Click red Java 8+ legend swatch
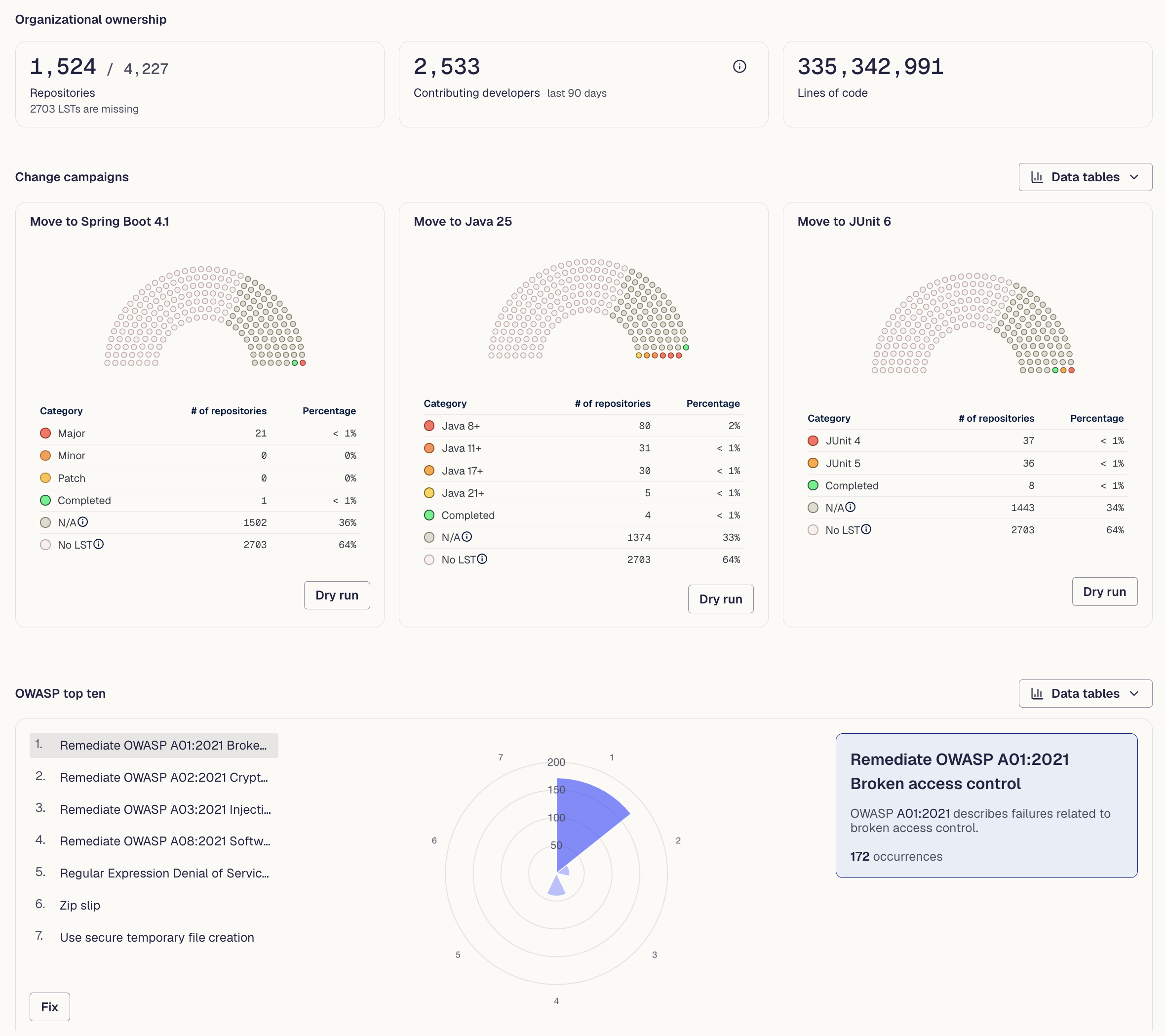1165x1036 pixels. click(x=429, y=426)
